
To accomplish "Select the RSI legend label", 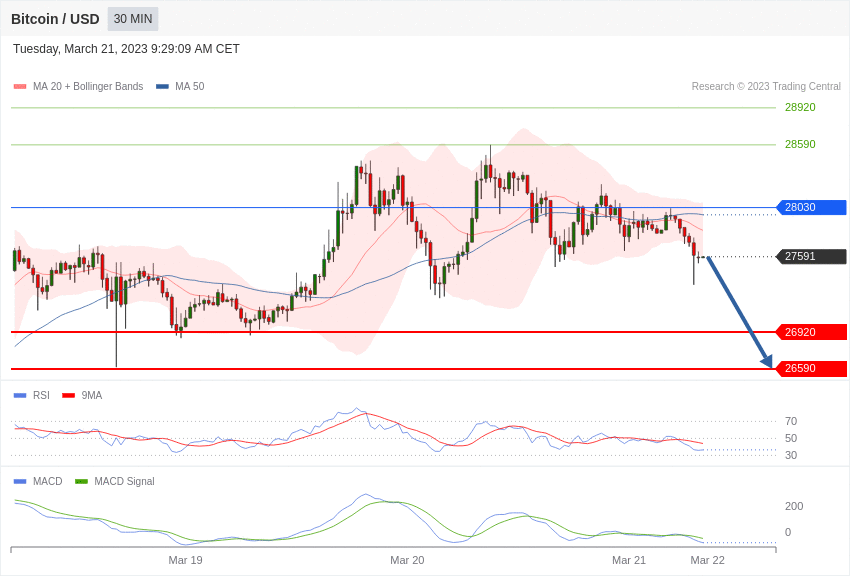I will click(41, 396).
